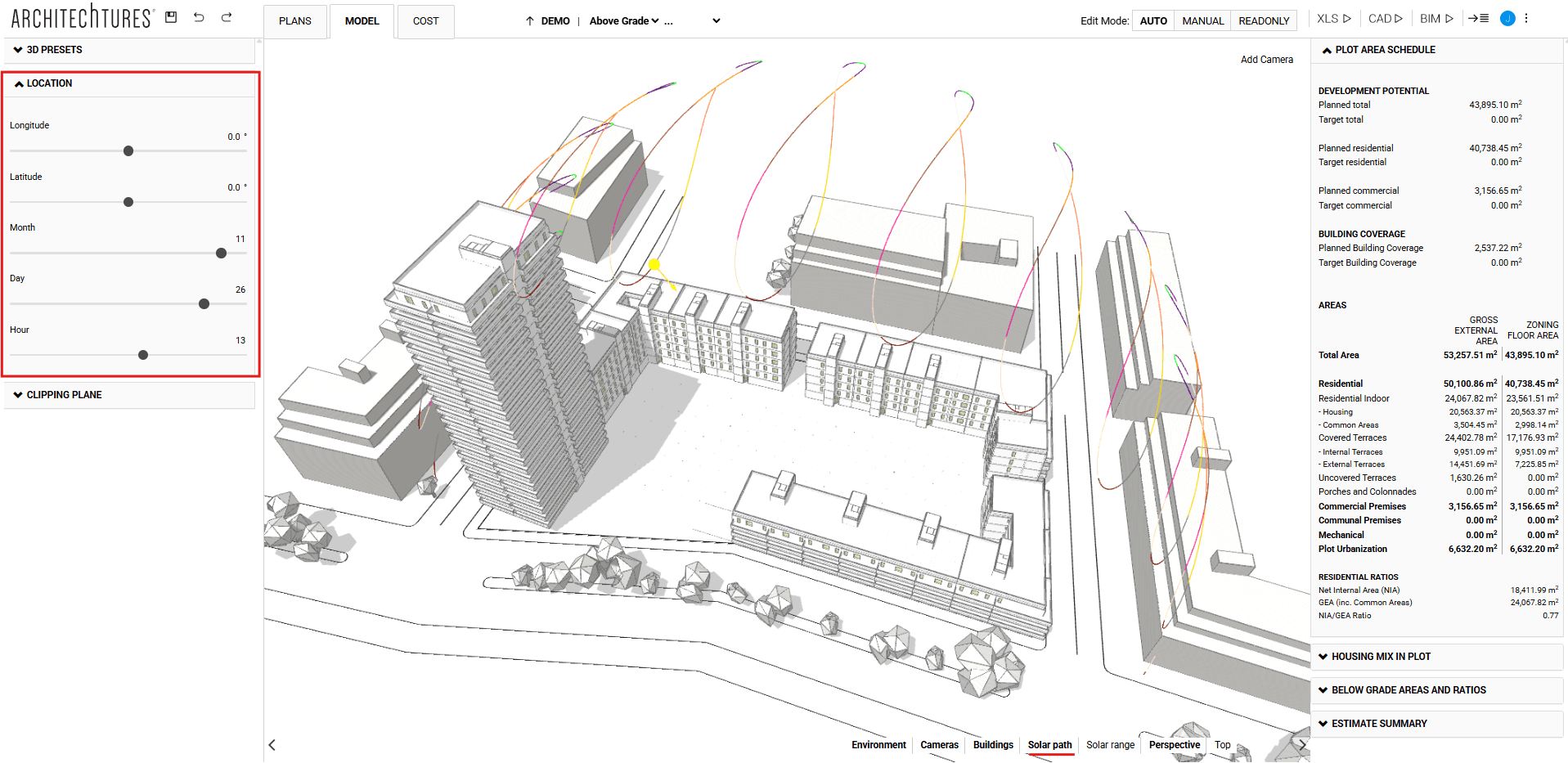Collapse the LOCATION panel
1568x763 pixels.
[x=18, y=83]
